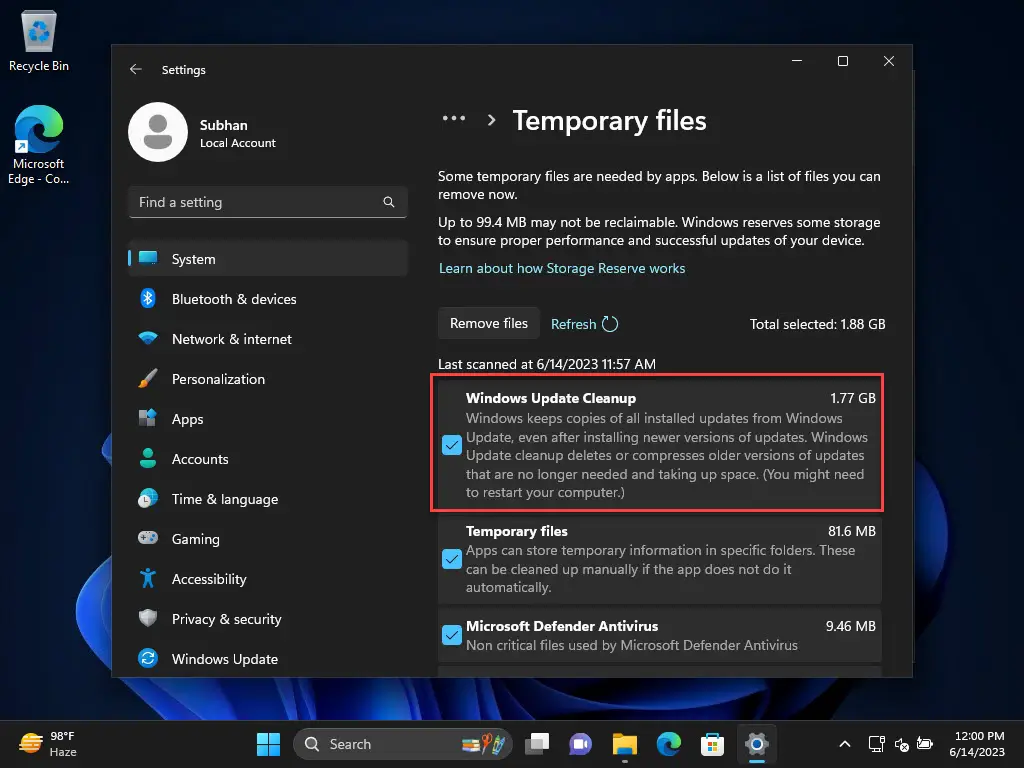Click the Remove files button

click(488, 323)
